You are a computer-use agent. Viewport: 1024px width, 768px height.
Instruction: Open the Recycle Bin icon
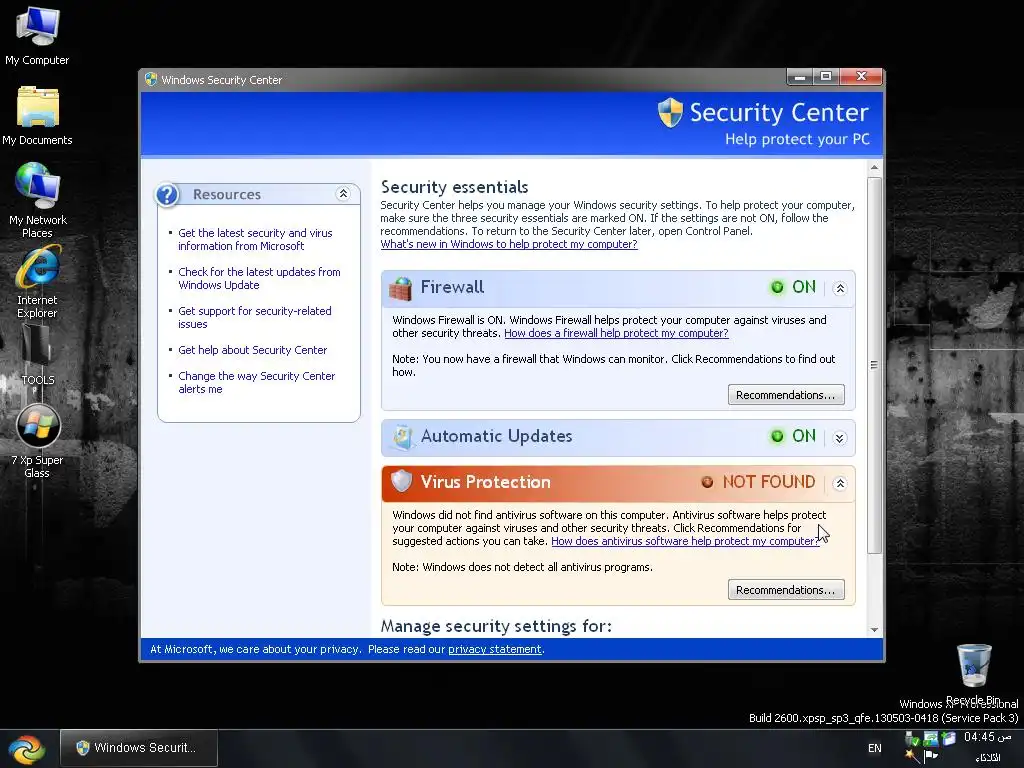click(973, 673)
